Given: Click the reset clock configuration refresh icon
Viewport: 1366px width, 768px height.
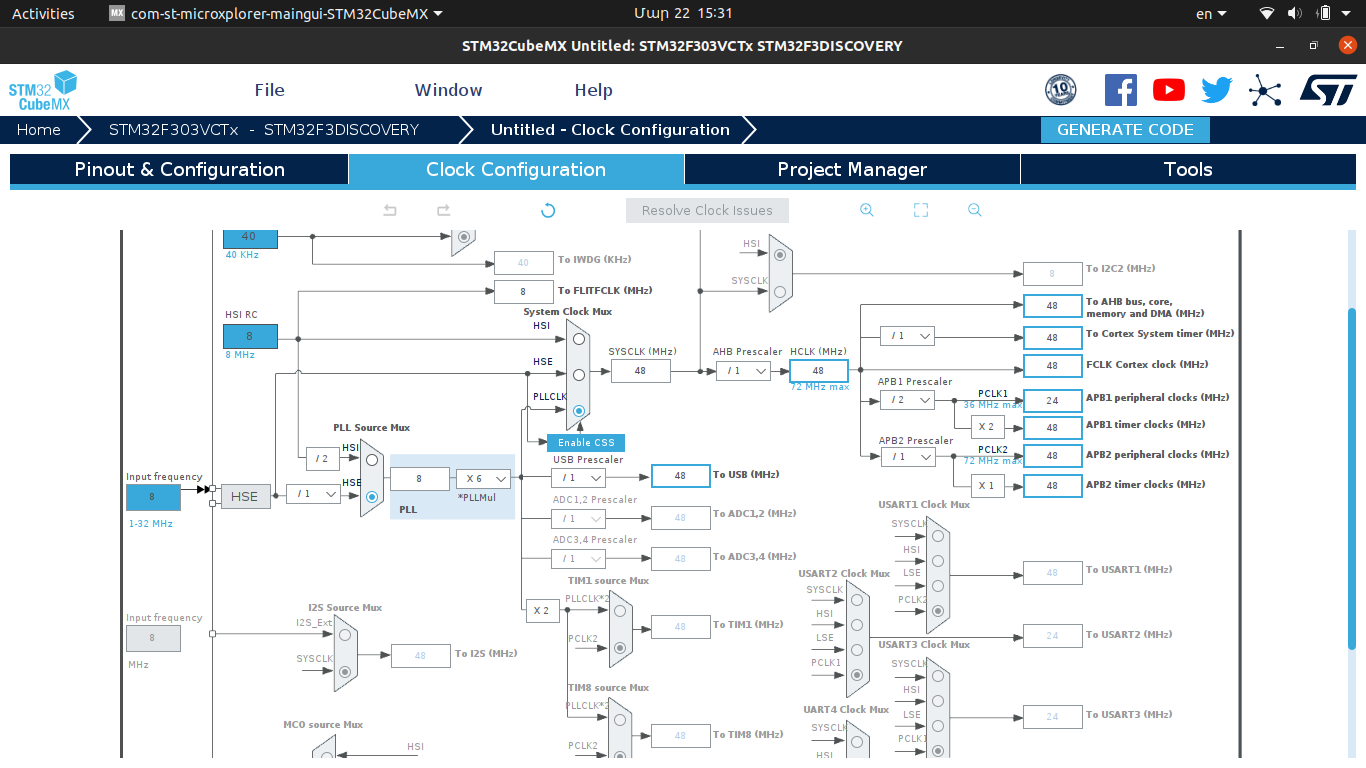Looking at the screenshot, I should (548, 210).
